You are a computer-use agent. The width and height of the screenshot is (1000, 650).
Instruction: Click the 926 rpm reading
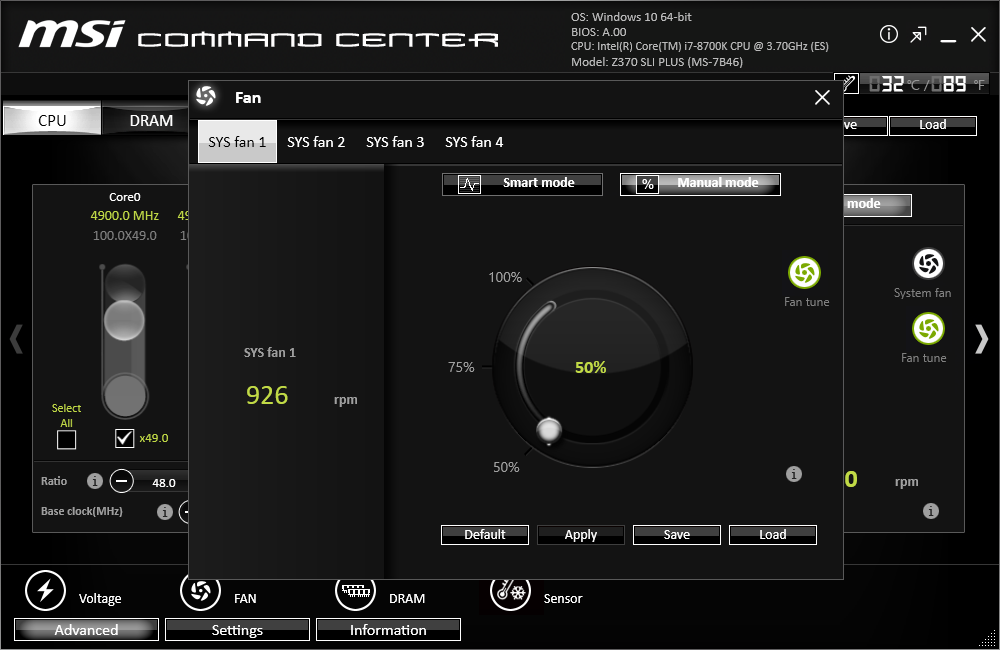[267, 395]
